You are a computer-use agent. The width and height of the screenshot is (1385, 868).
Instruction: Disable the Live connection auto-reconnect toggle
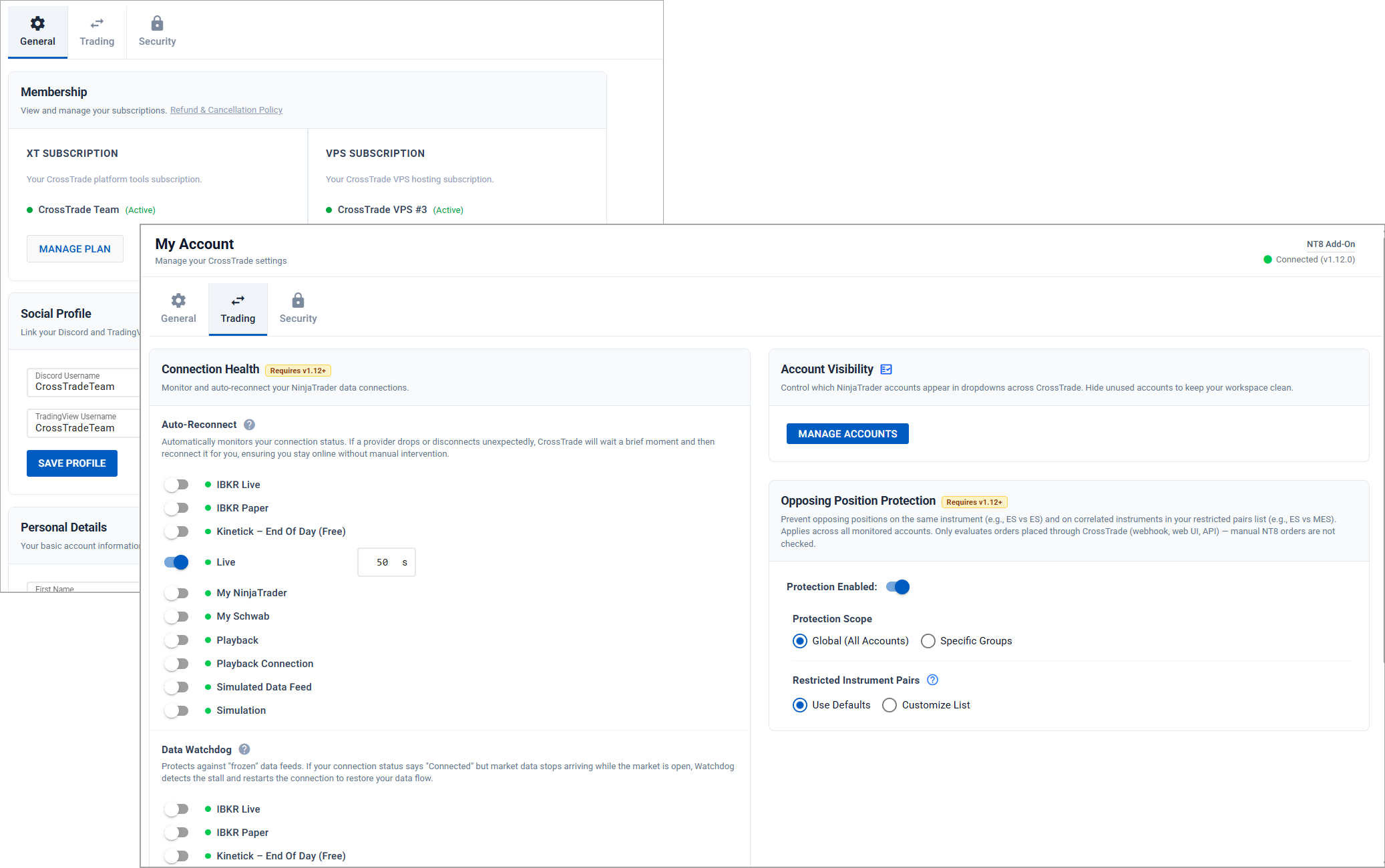point(177,562)
